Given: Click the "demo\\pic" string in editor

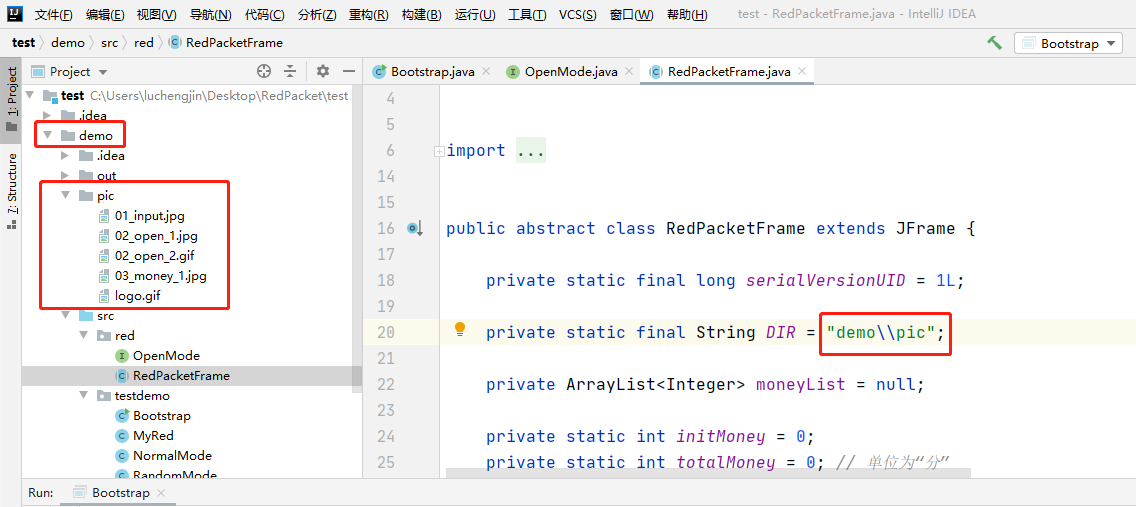Looking at the screenshot, I should [x=880, y=333].
